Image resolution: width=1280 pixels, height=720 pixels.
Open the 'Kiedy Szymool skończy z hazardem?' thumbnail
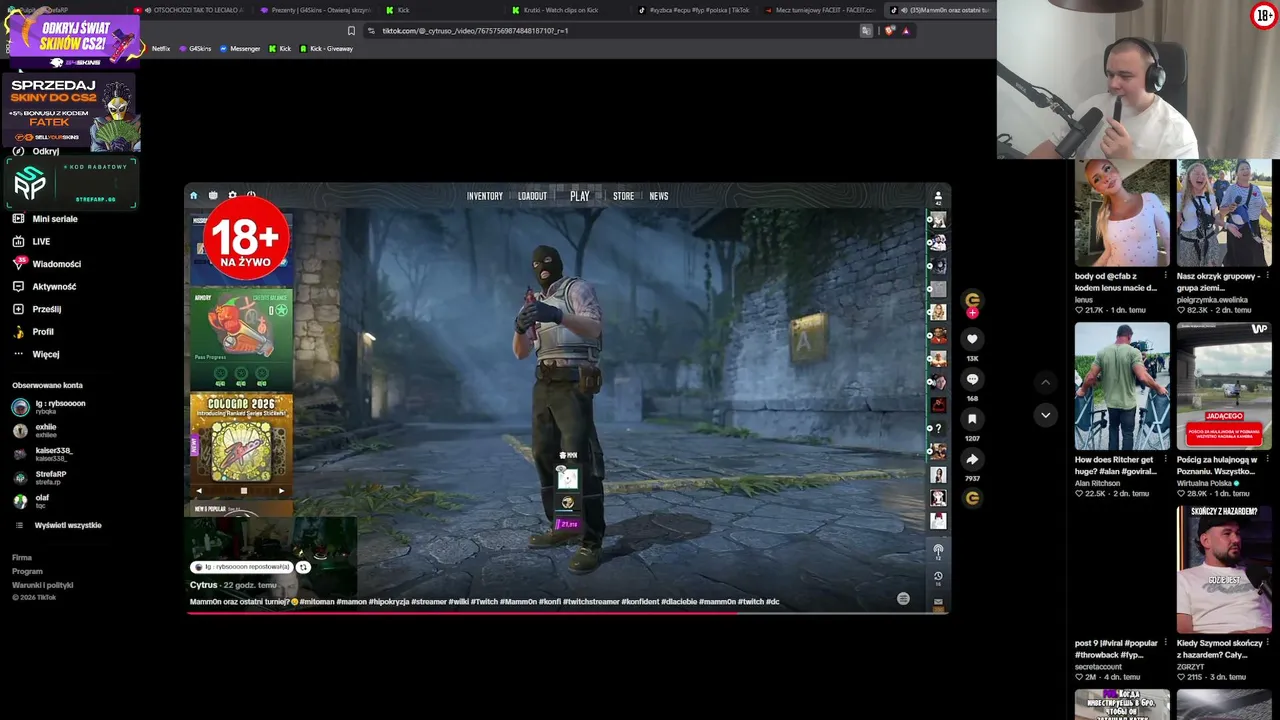[x=1224, y=569]
